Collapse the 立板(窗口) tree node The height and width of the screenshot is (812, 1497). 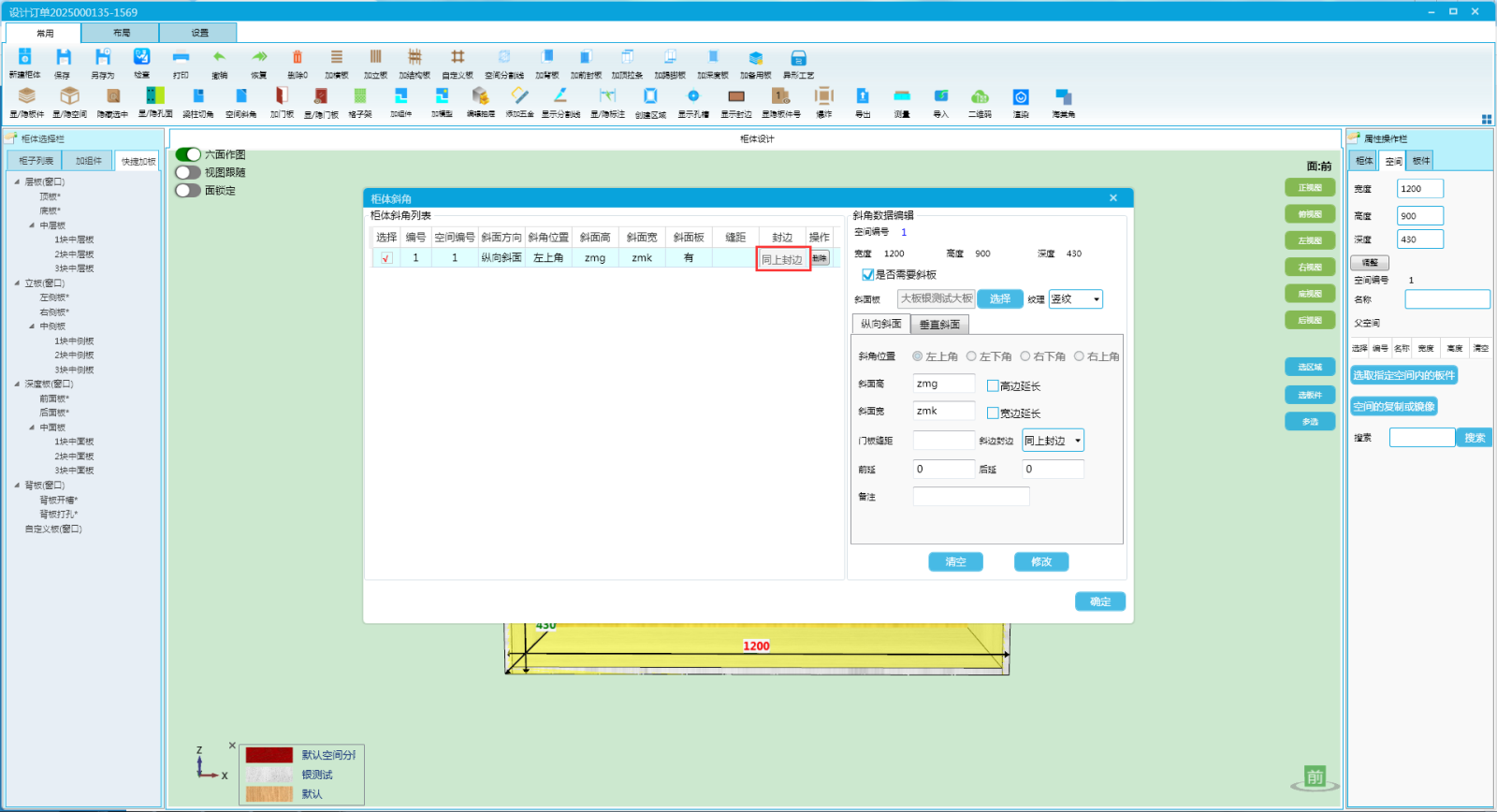coord(17,283)
